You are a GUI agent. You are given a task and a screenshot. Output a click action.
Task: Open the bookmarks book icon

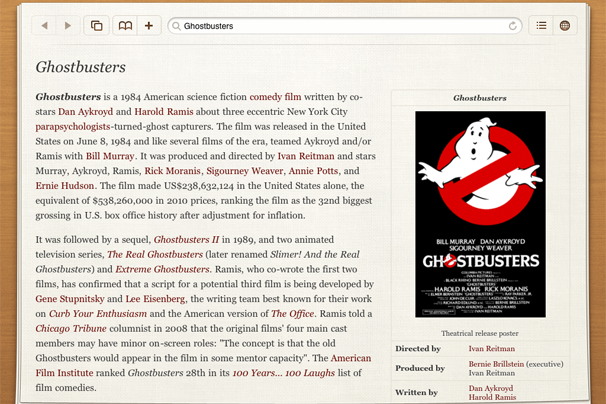point(125,26)
